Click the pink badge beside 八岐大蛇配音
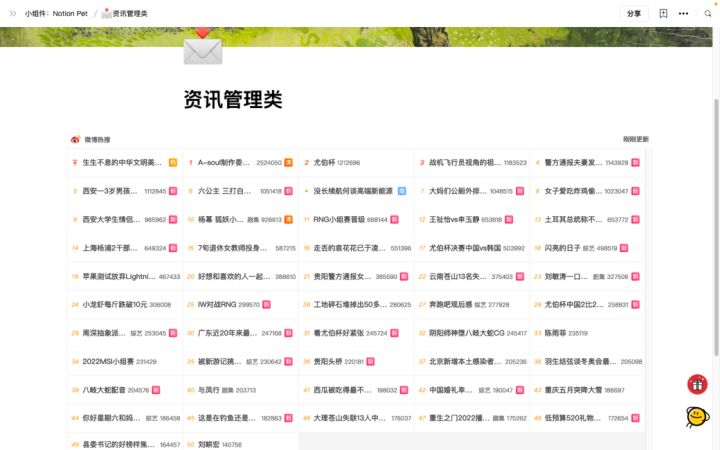The width and height of the screenshot is (720, 450). [x=156, y=390]
